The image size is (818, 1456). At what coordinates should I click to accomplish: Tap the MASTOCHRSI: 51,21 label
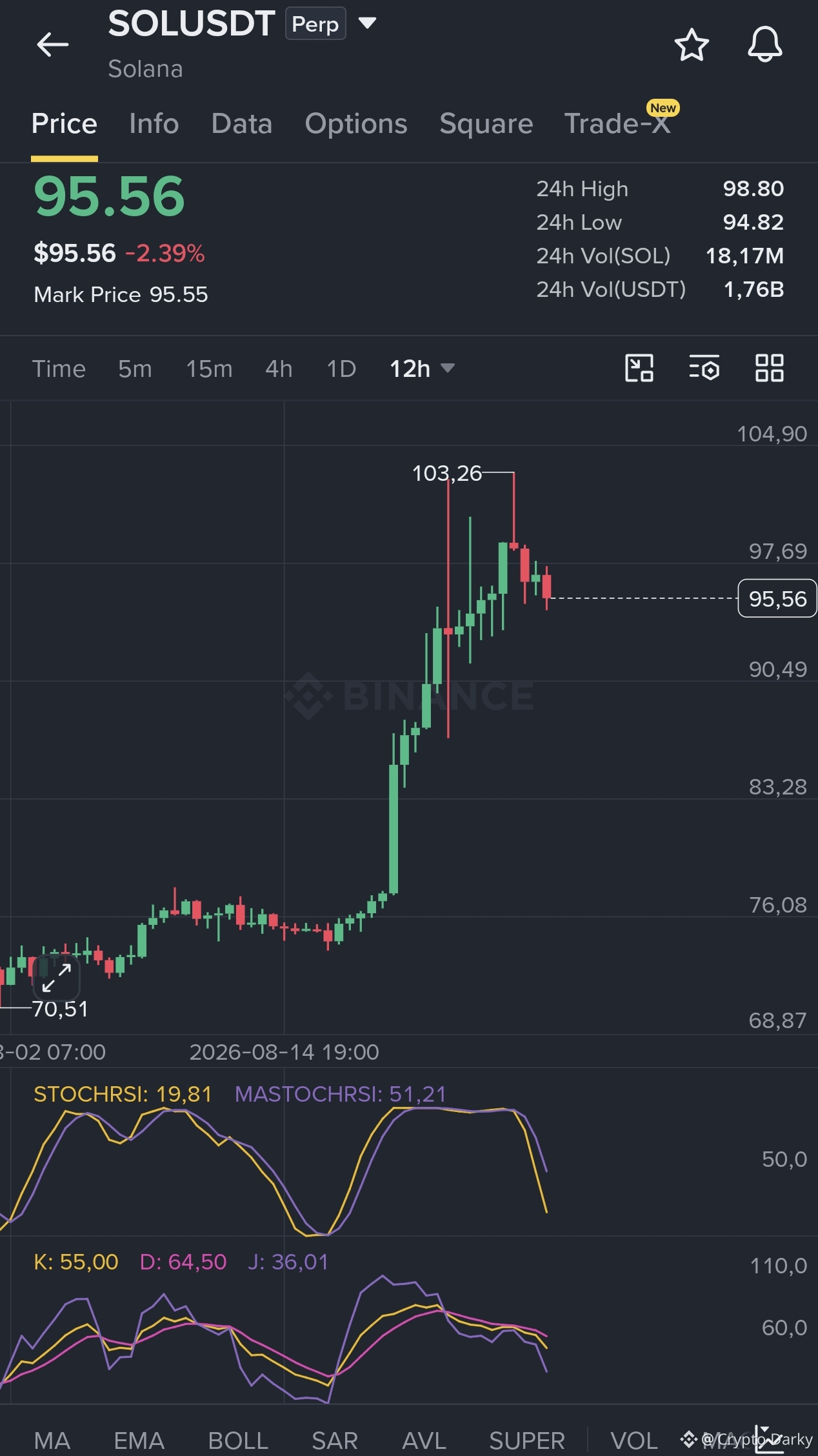[341, 1094]
